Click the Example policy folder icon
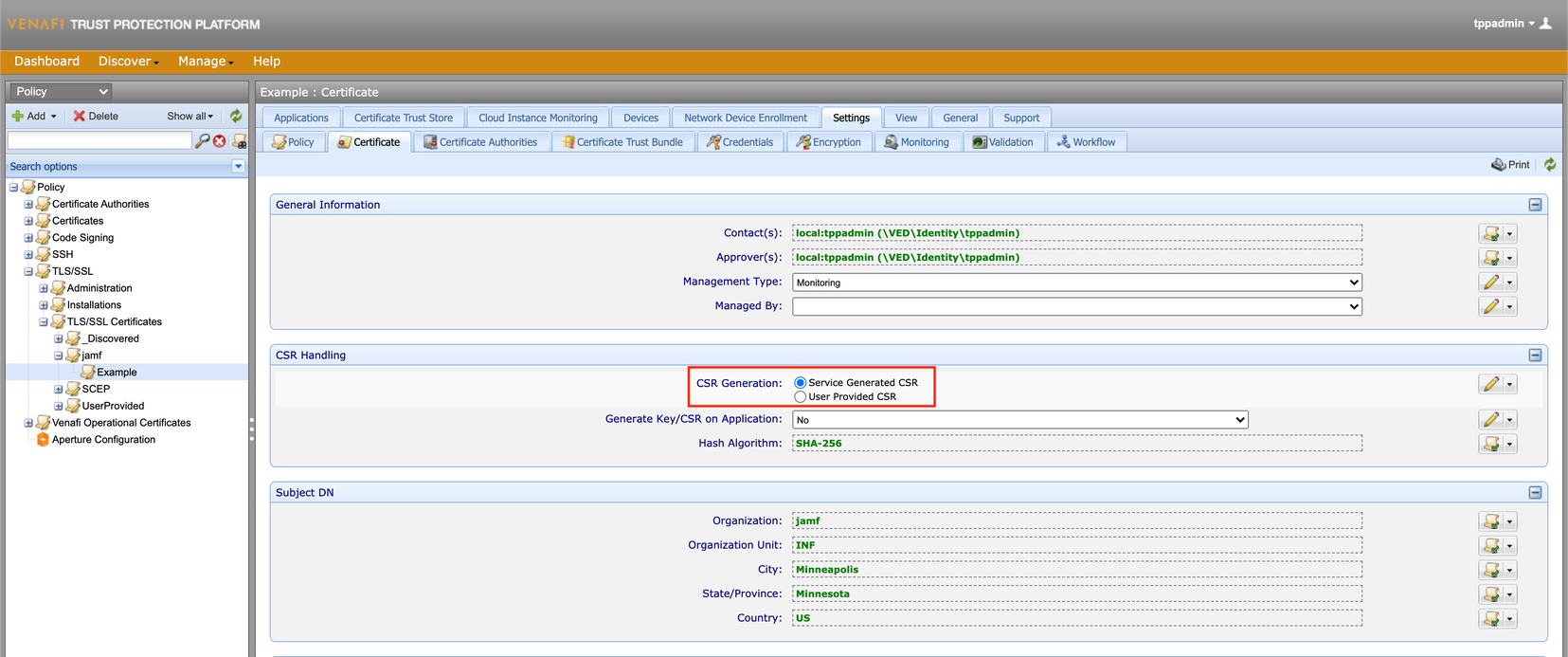The height and width of the screenshot is (657, 1568). pyautogui.click(x=88, y=373)
